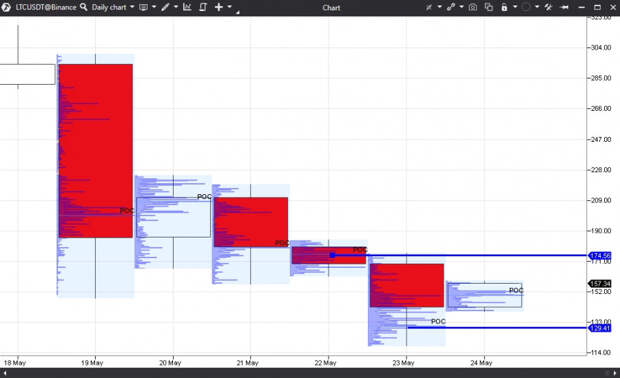Click the dark circle color selector
This screenshot has height=378, width=620.
point(525,7)
